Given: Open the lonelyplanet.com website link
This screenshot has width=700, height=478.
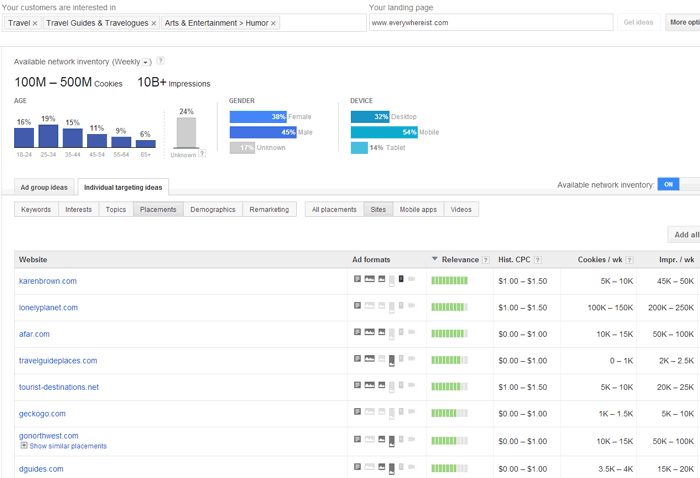Looking at the screenshot, I should tap(48, 308).
